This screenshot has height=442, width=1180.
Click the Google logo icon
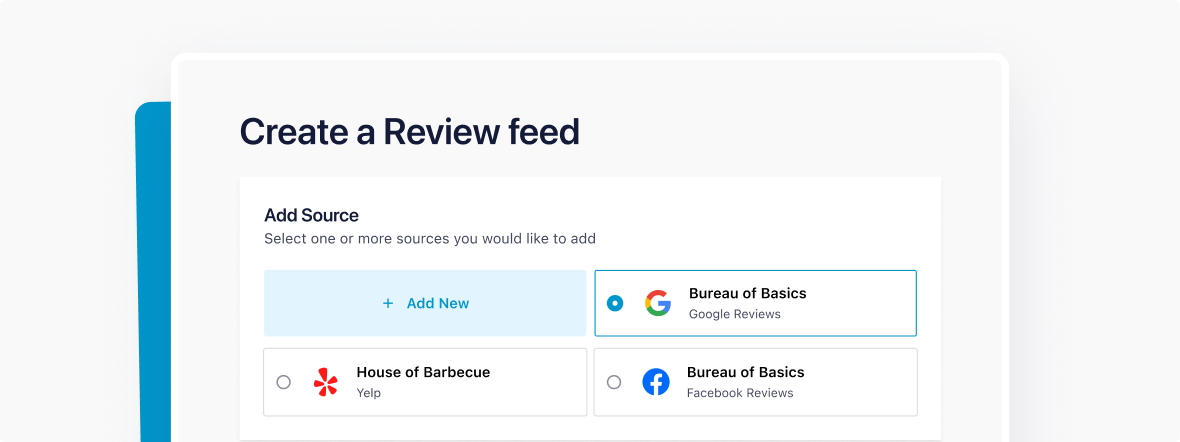657,303
